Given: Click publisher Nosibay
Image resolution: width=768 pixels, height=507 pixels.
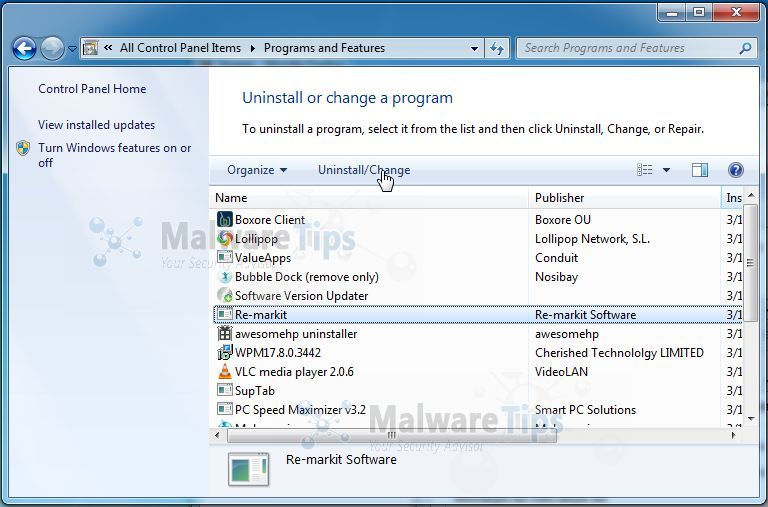Looking at the screenshot, I should 556,277.
